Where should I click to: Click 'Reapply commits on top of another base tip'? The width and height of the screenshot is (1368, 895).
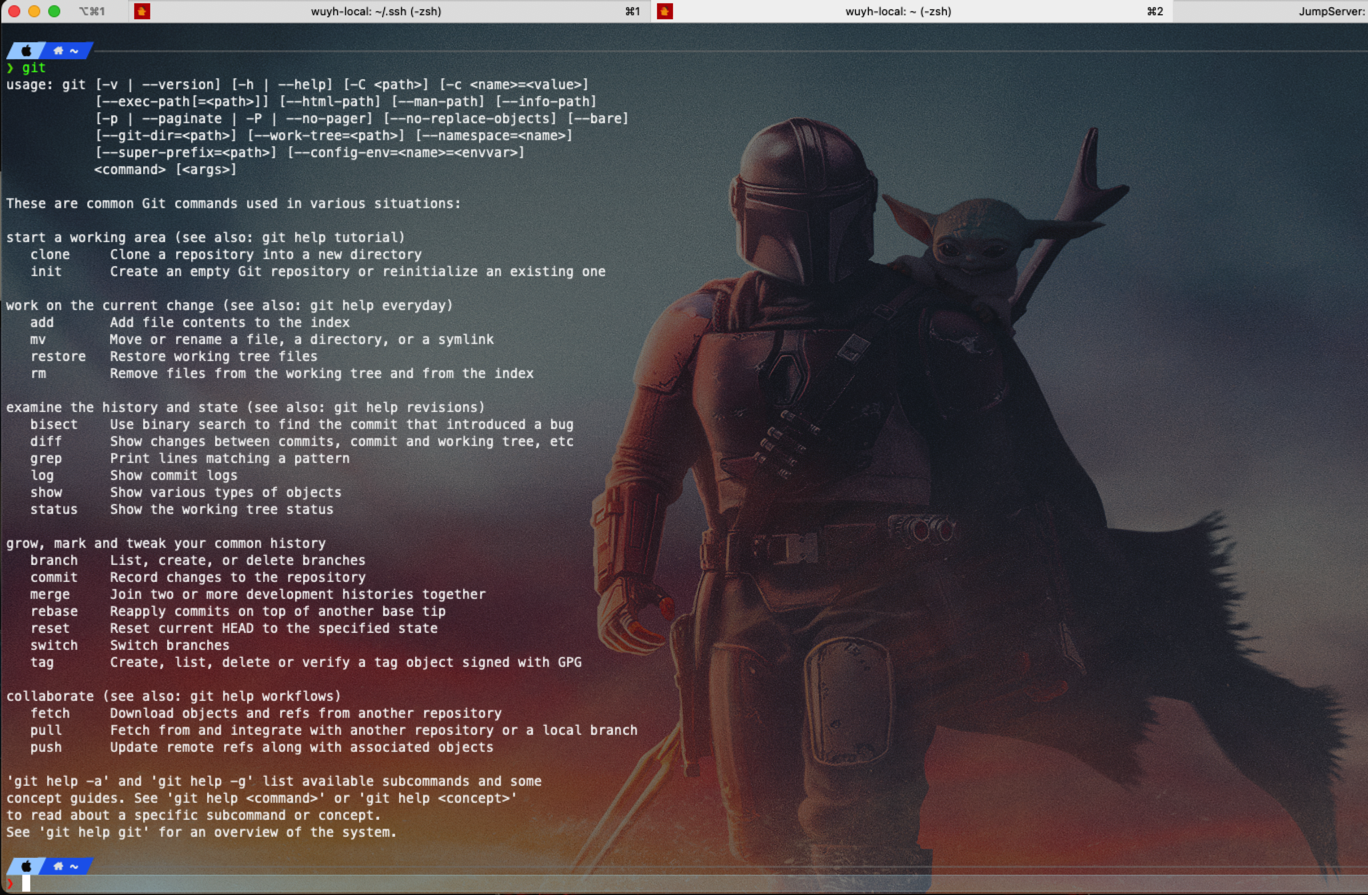(278, 612)
